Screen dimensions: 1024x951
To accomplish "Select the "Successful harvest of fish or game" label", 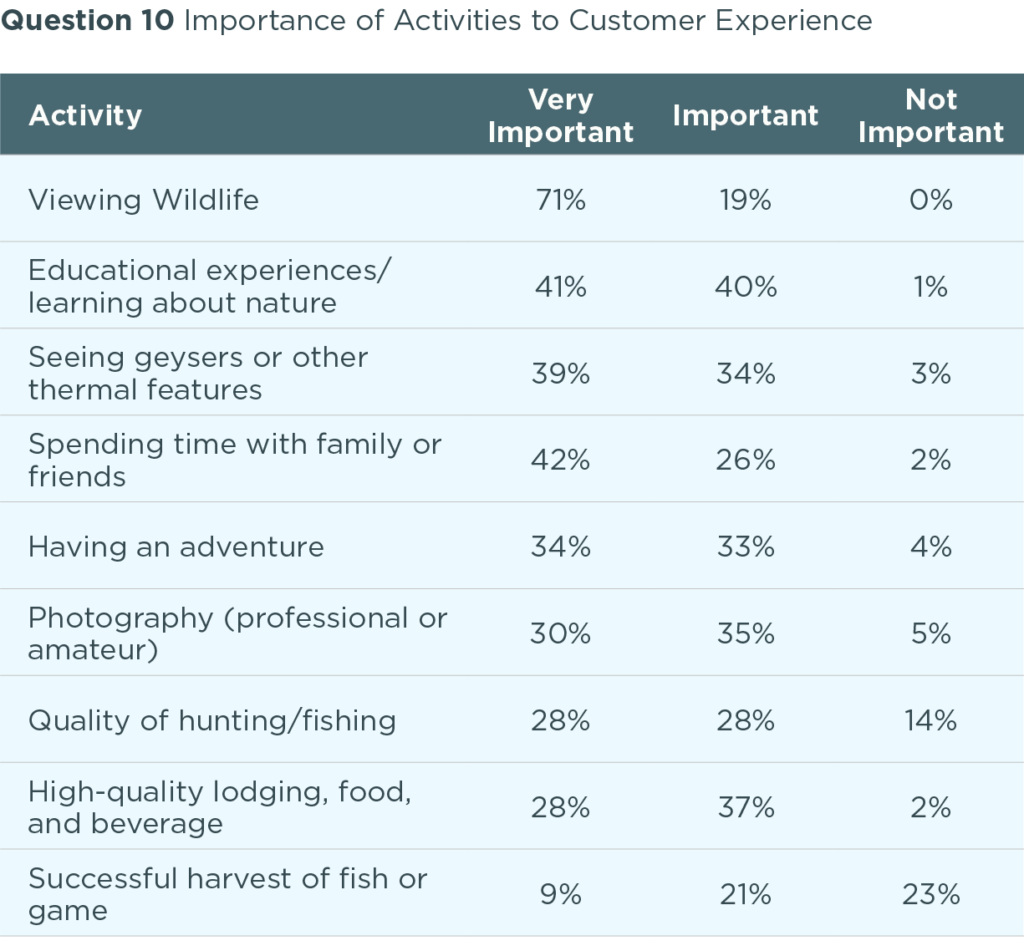I will click(x=227, y=895).
